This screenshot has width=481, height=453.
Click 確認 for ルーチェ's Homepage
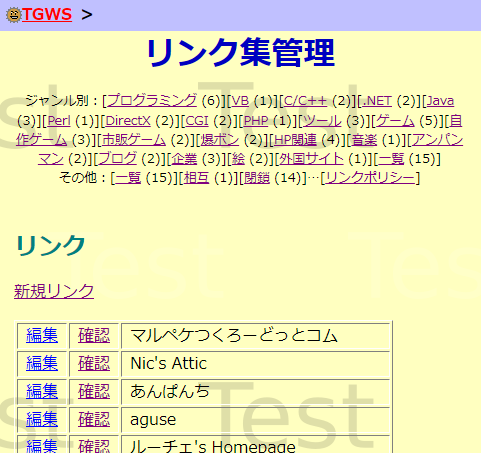coord(94,446)
